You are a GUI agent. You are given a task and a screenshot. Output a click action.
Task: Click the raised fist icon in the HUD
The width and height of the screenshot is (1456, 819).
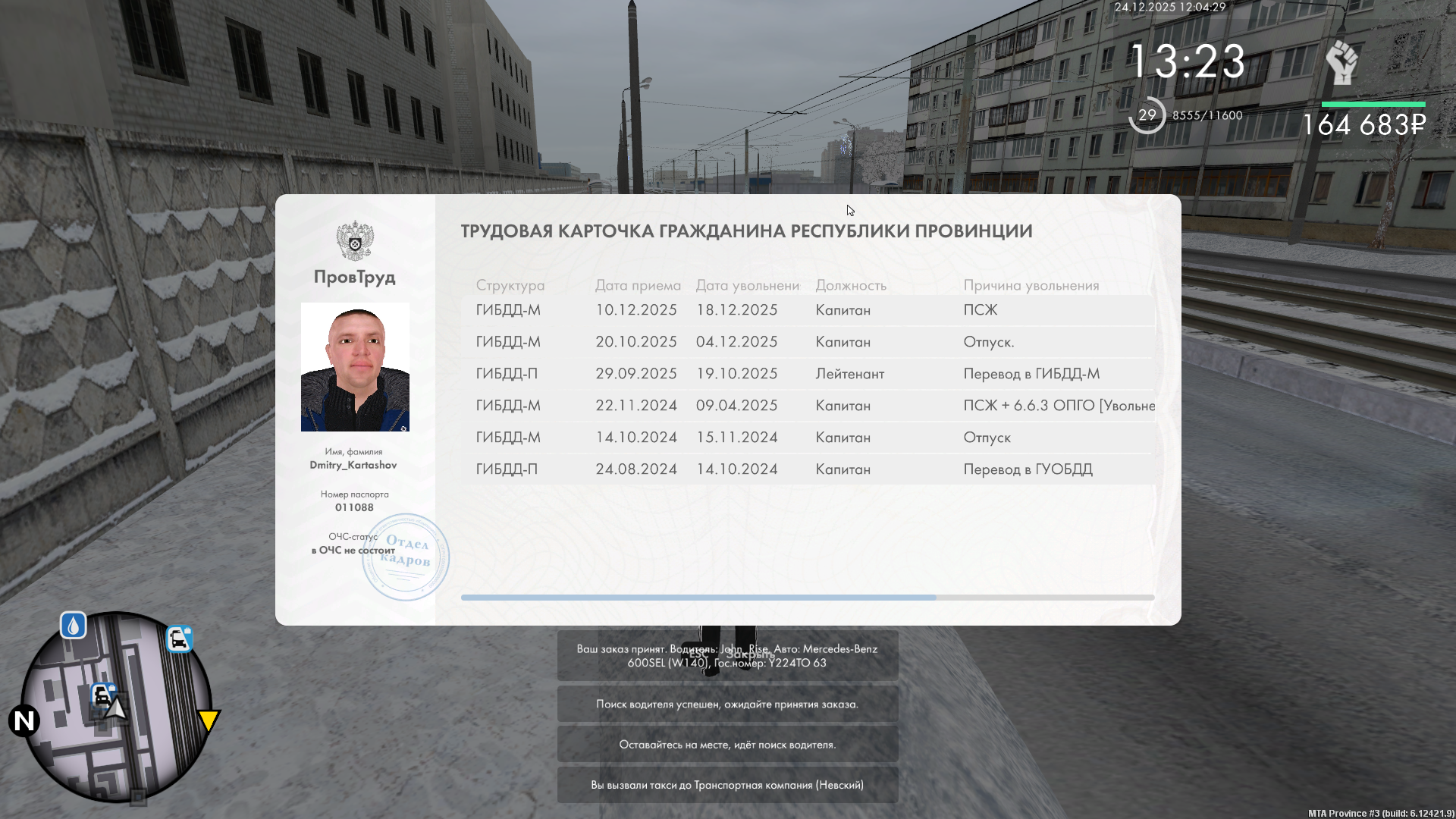[1341, 63]
